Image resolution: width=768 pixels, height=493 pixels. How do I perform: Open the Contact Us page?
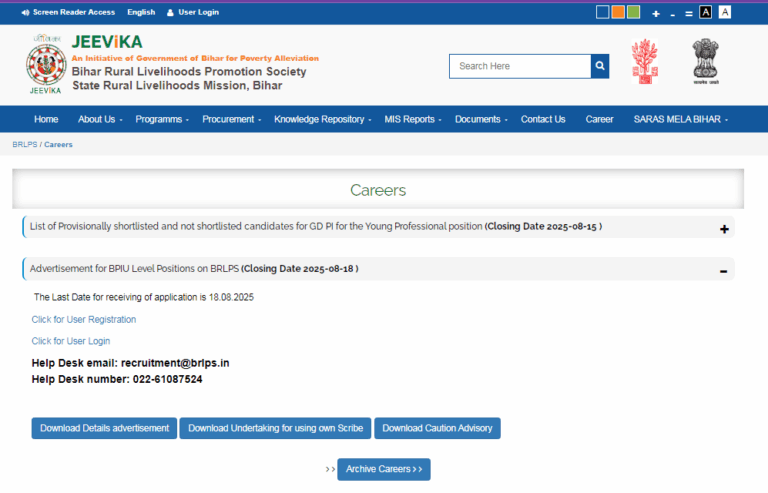543,119
